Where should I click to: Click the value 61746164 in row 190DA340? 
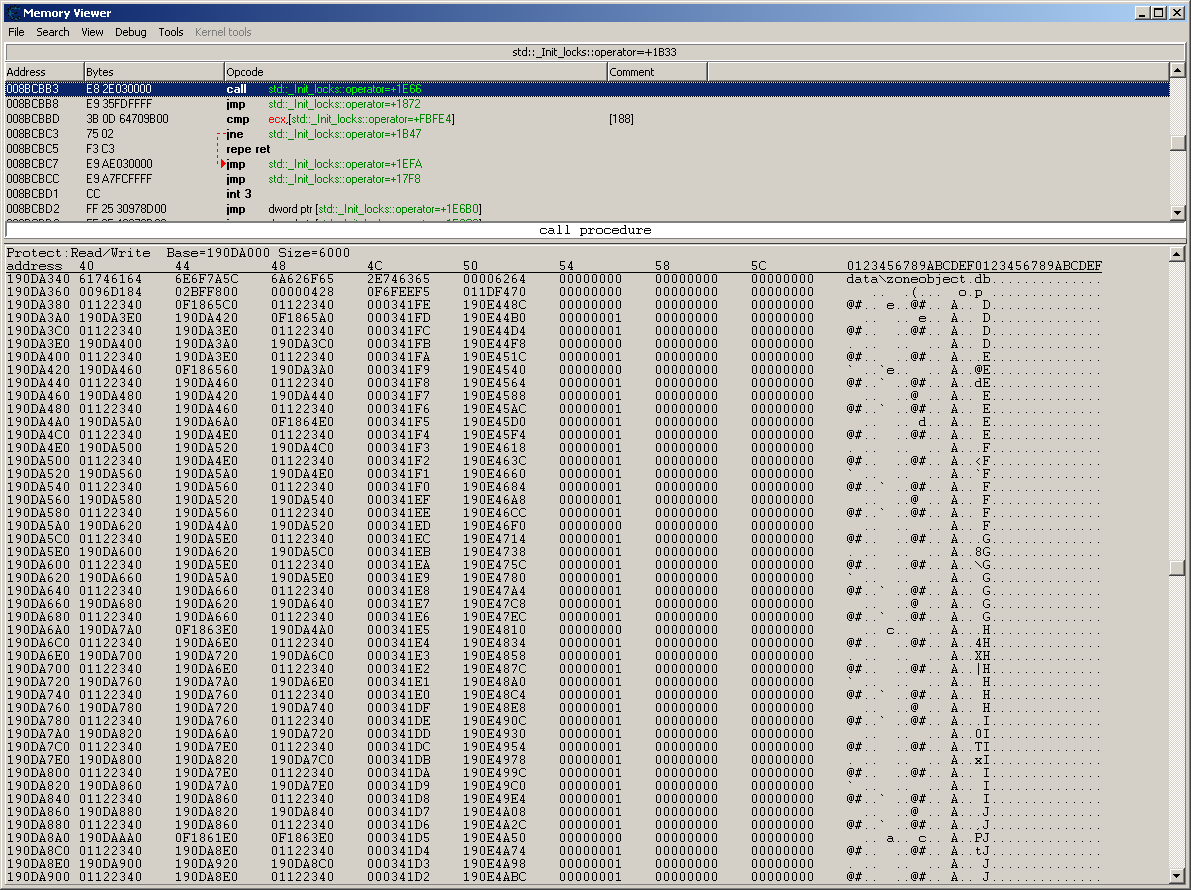tap(110, 279)
